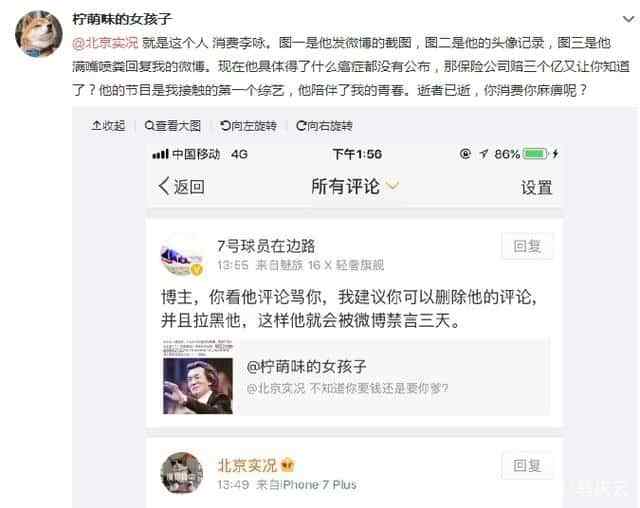Rotate image left with 向左旋转
This screenshot has width=640, height=508.
point(248,126)
